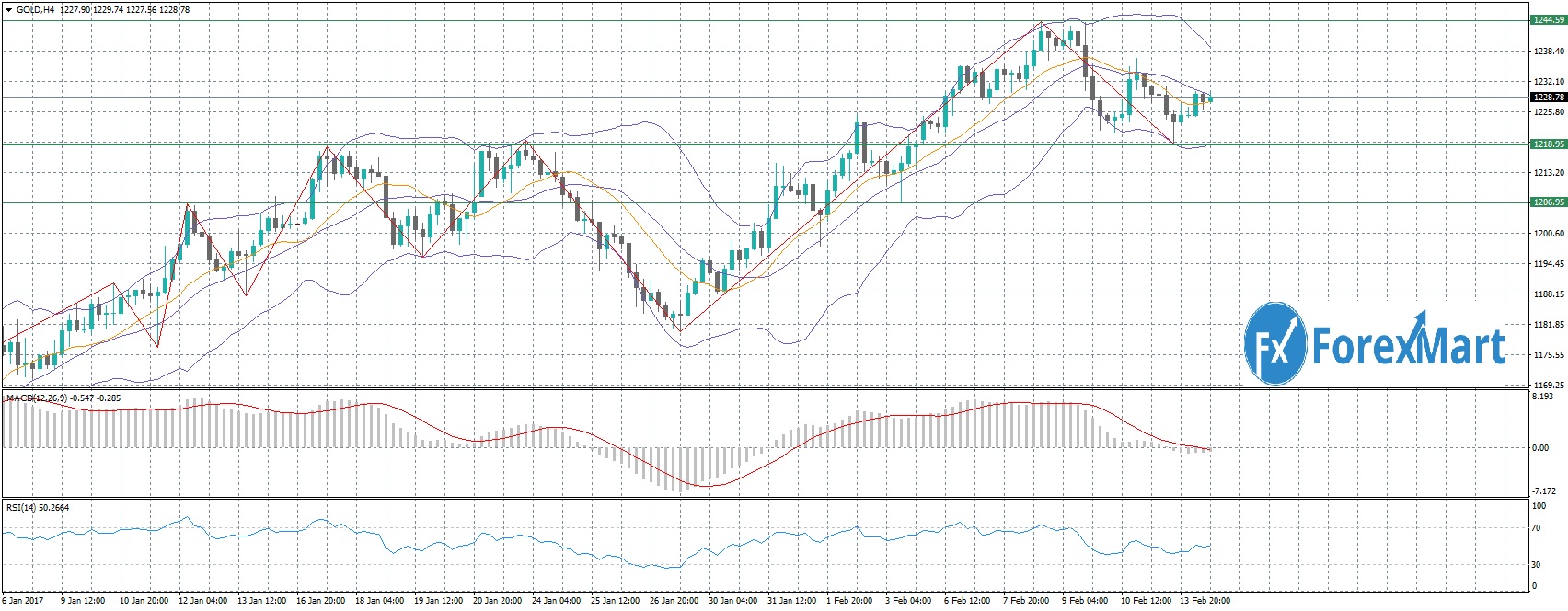Click the -7.172 value on MACD scale
The height and width of the screenshot is (611, 1568).
click(x=1543, y=491)
